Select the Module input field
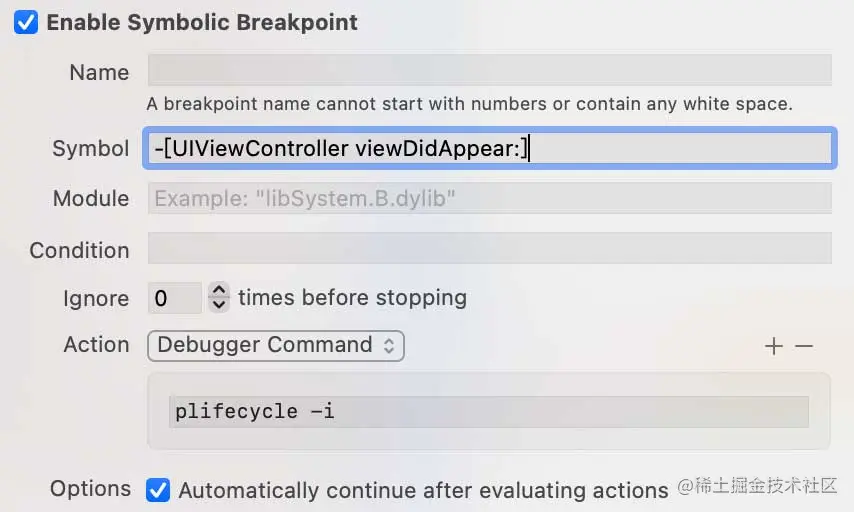This screenshot has width=854, height=512. (490, 198)
